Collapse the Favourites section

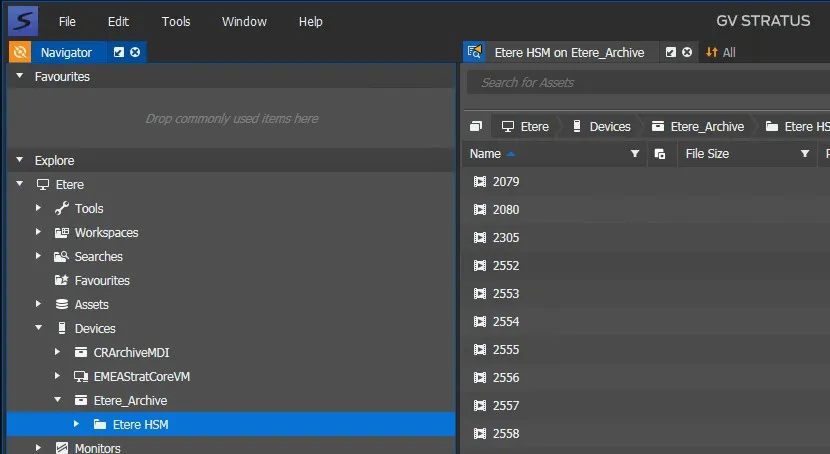click(x=19, y=76)
